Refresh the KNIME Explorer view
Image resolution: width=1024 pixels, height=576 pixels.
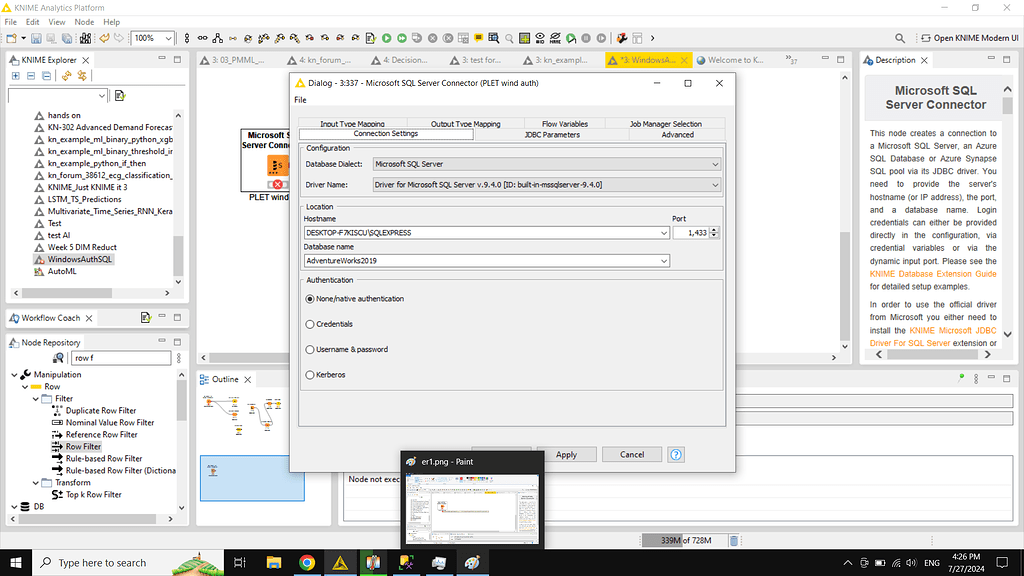pos(66,76)
